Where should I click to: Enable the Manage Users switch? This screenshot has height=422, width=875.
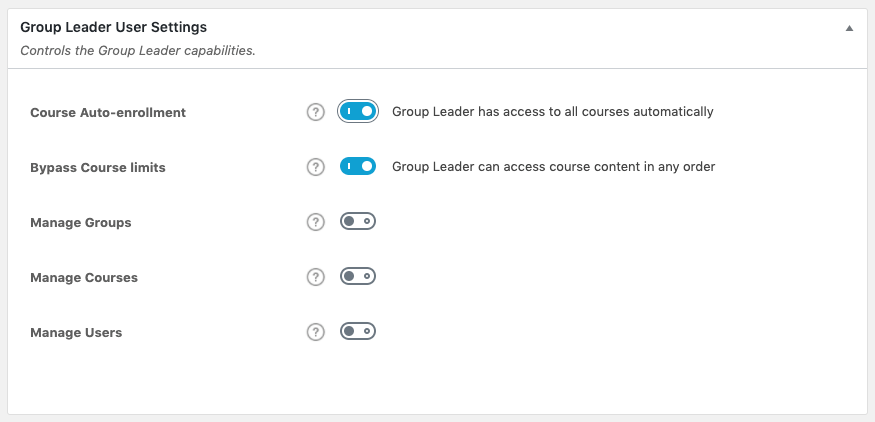(358, 332)
